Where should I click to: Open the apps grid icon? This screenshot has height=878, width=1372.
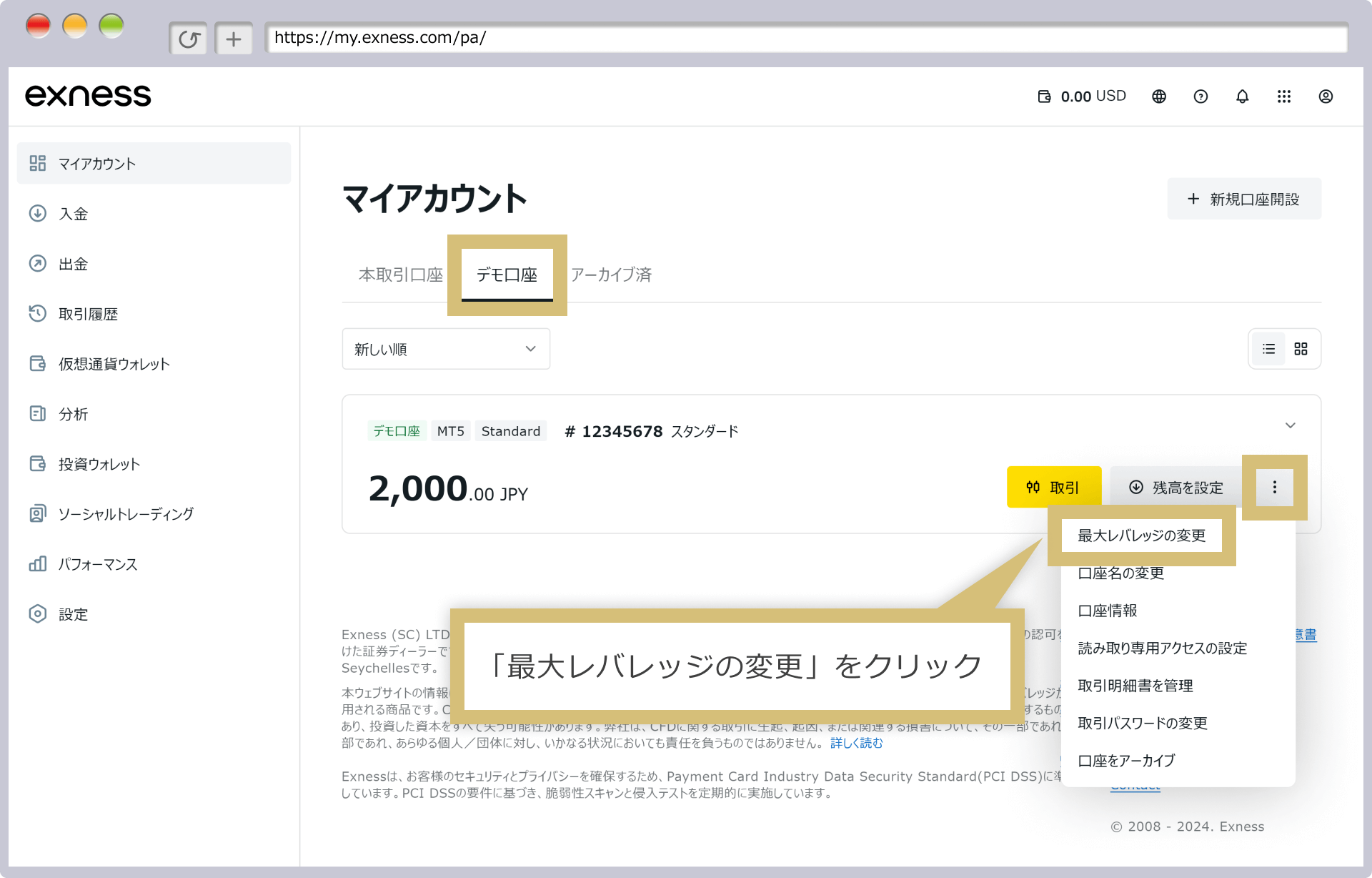(1284, 97)
